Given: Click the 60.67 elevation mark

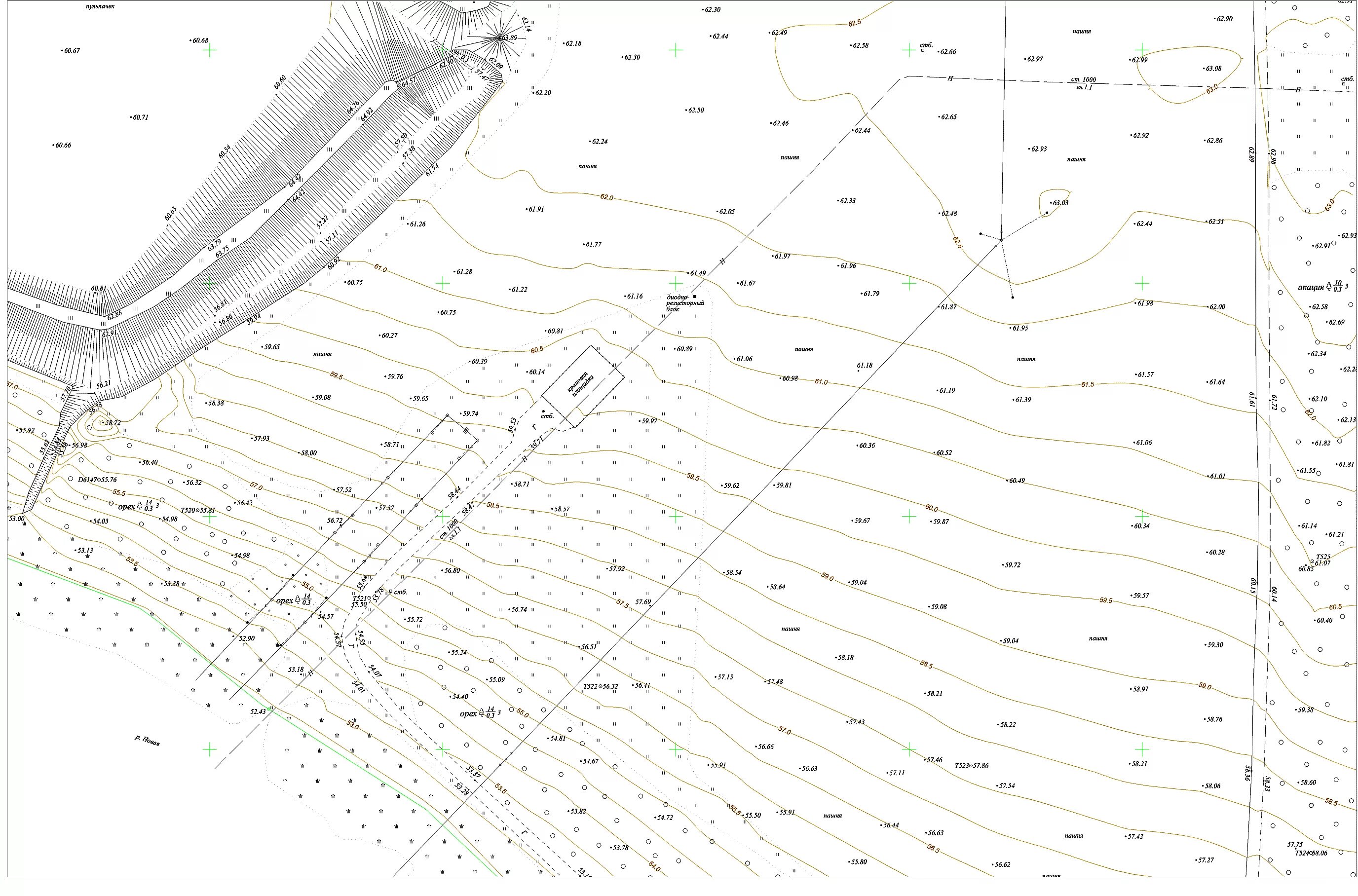Looking at the screenshot, I should (x=72, y=50).
